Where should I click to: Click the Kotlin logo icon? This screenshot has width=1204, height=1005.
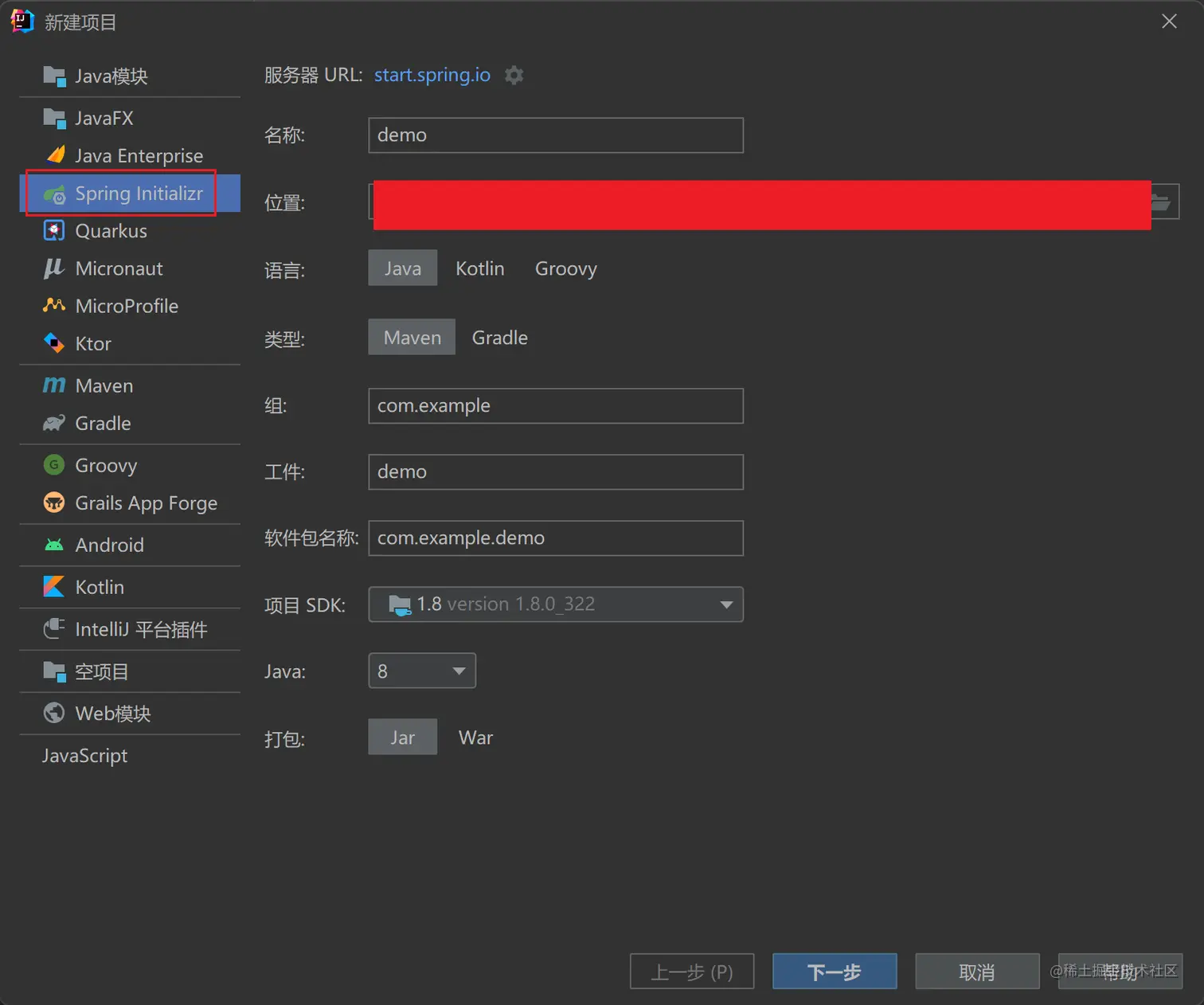click(x=54, y=587)
